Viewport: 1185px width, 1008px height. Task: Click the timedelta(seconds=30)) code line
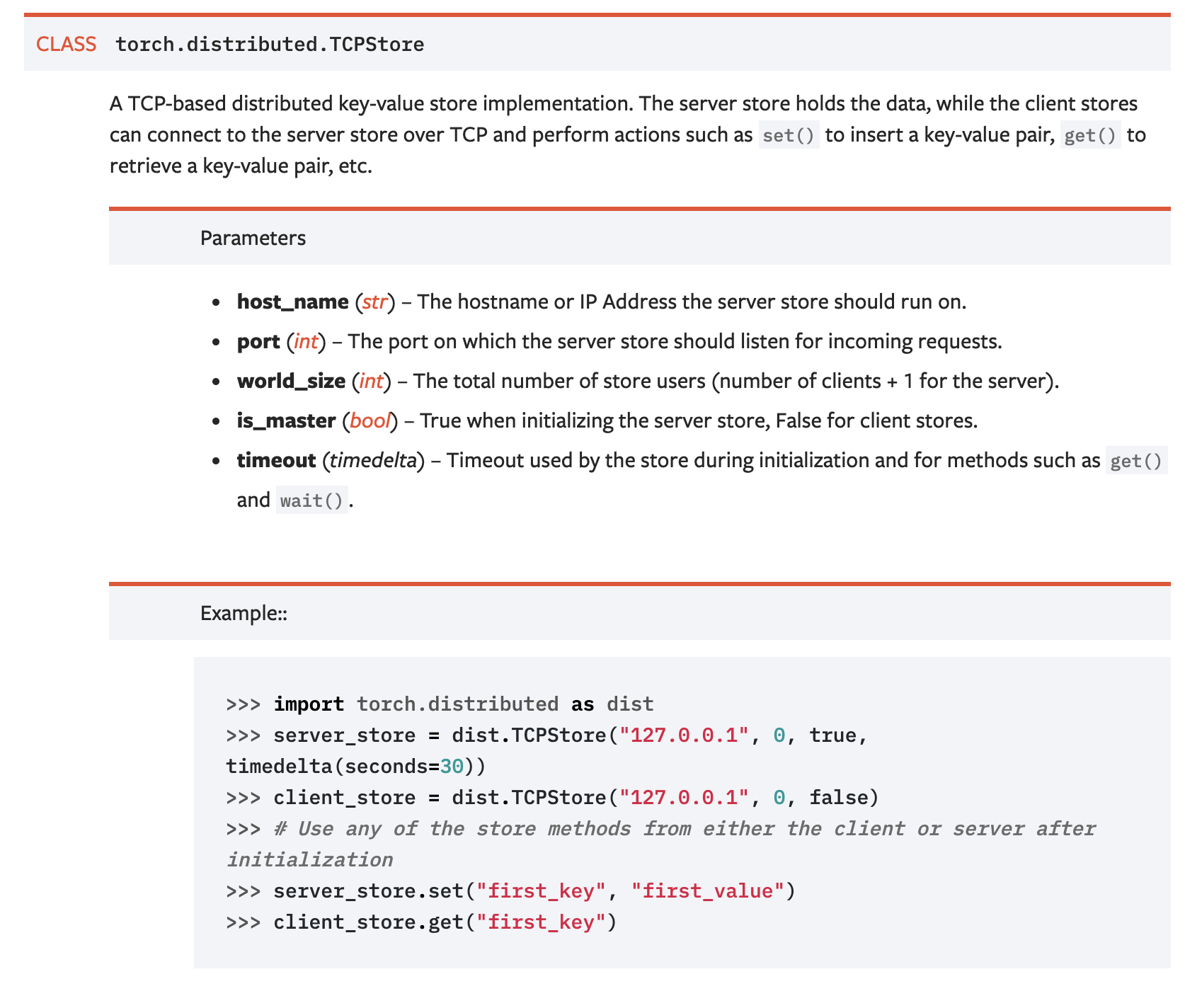coord(356,767)
